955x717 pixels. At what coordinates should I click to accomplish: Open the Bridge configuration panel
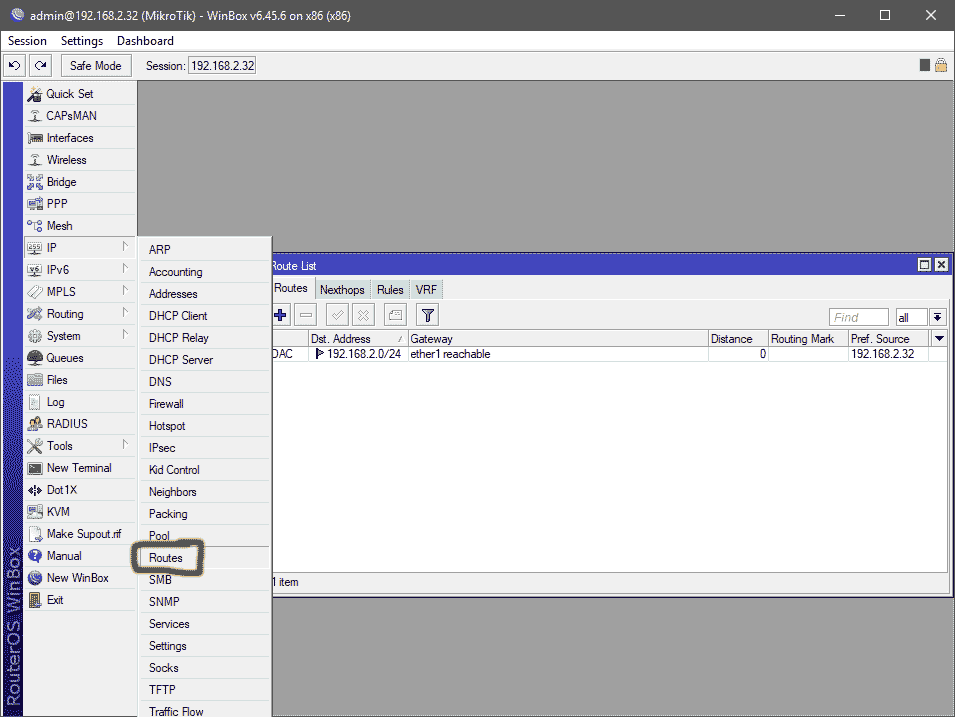coord(60,181)
